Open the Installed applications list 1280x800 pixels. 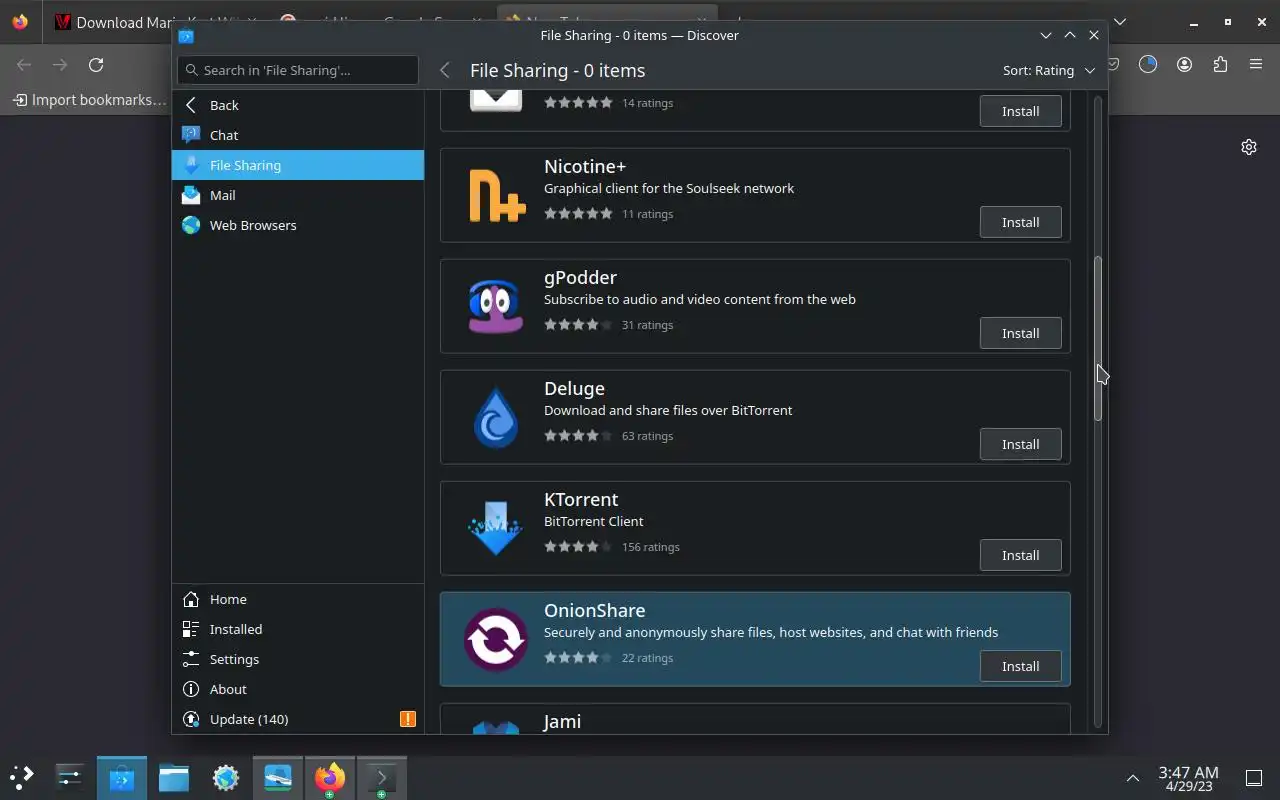point(298,629)
